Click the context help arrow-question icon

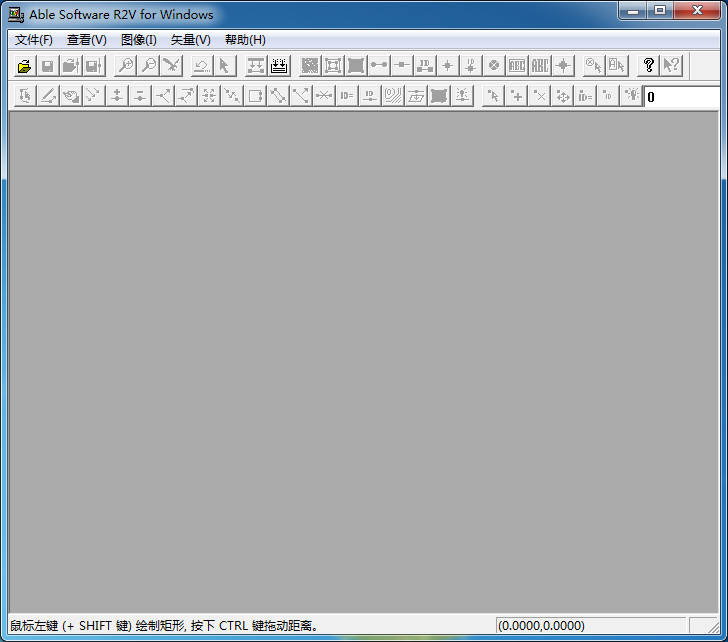point(671,66)
